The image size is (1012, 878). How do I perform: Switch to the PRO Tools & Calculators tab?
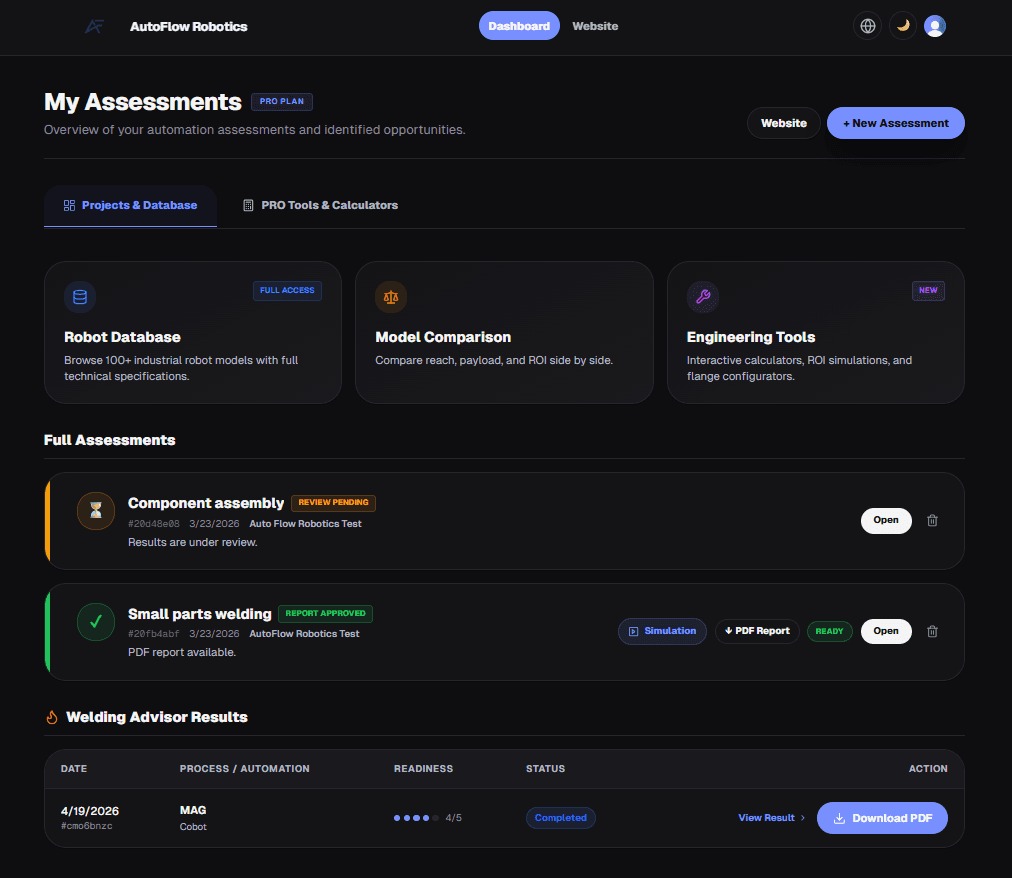click(x=320, y=204)
